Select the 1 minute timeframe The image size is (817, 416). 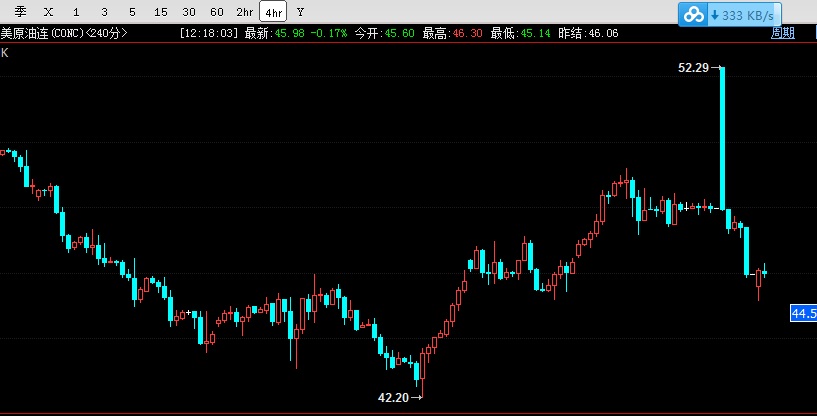pyautogui.click(x=77, y=12)
